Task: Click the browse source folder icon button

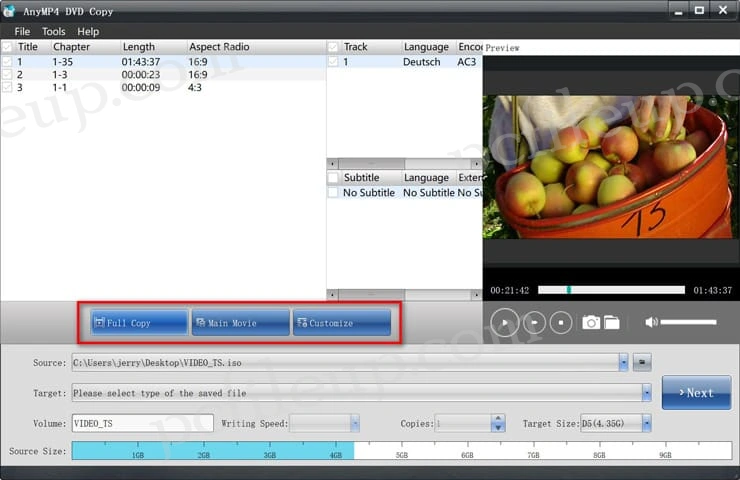Action: 644,363
